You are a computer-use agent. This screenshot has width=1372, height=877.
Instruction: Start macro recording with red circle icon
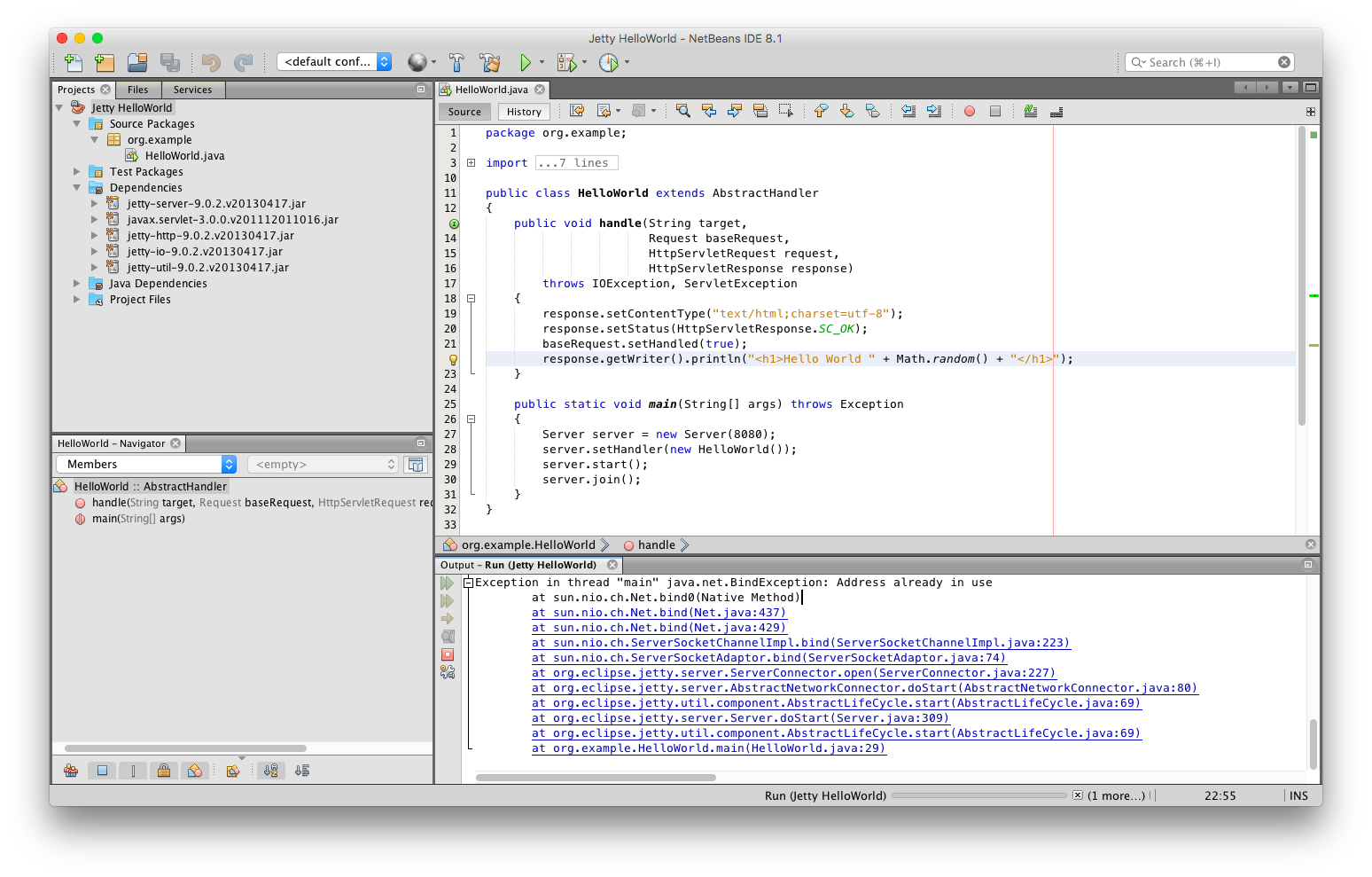970,111
